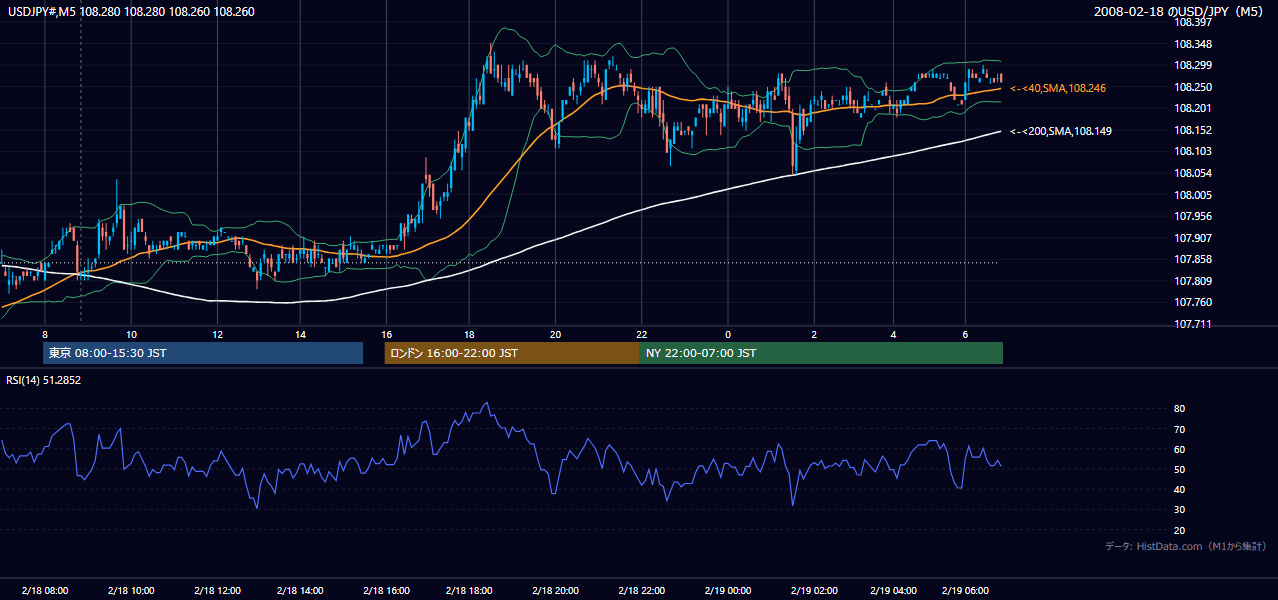Click the 2/18 12:00 date axis label
Screen dimensions: 1278x600
(x=216, y=591)
